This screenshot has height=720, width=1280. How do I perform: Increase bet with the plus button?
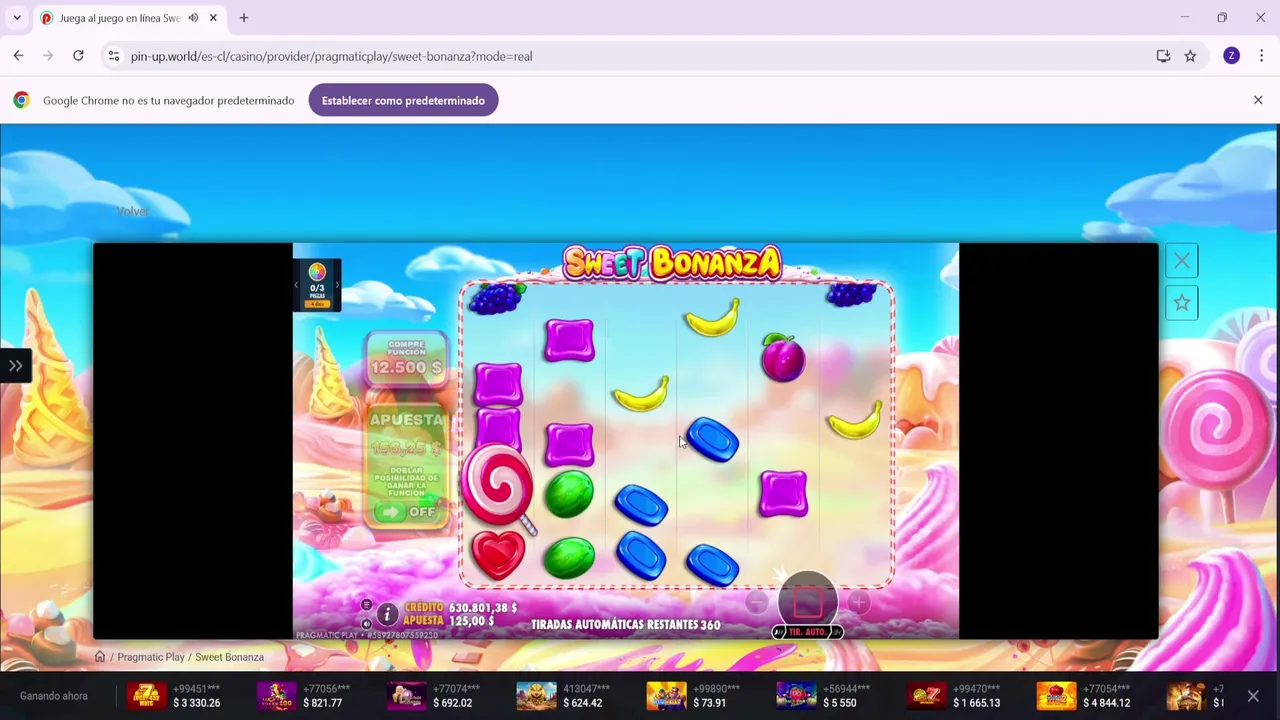(859, 601)
